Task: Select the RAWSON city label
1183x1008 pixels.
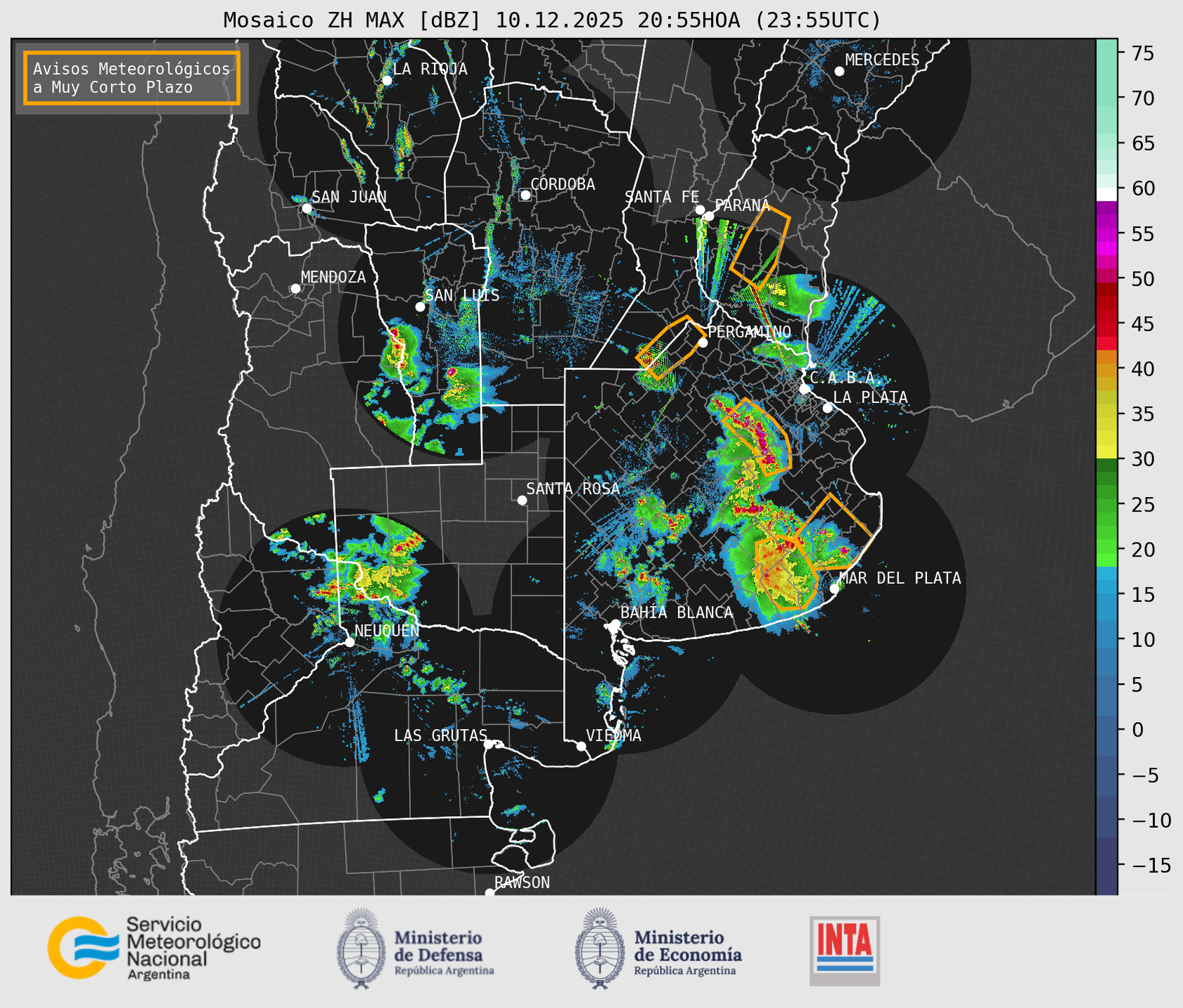Action: (522, 883)
